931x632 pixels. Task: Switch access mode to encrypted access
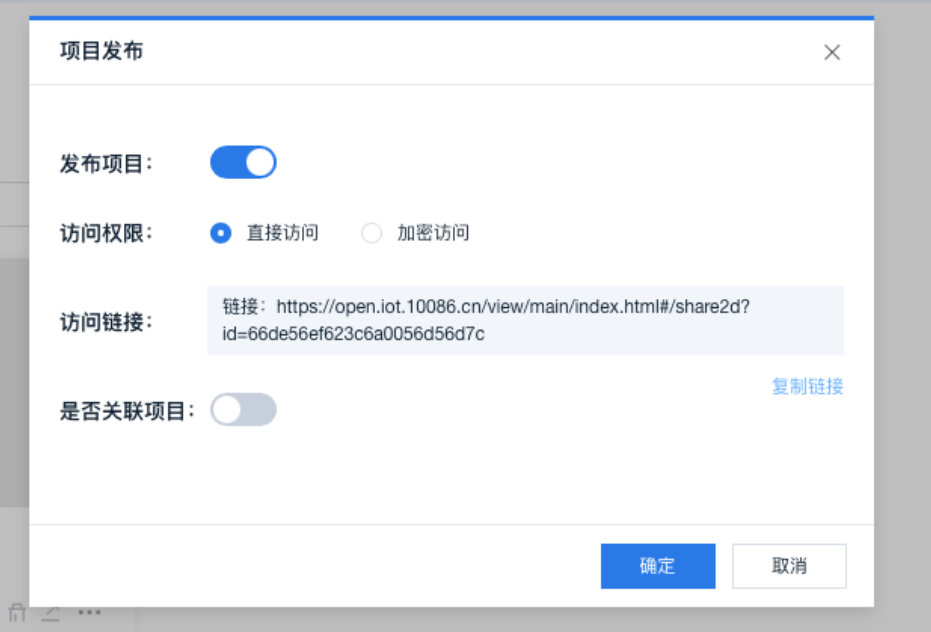[x=372, y=232]
